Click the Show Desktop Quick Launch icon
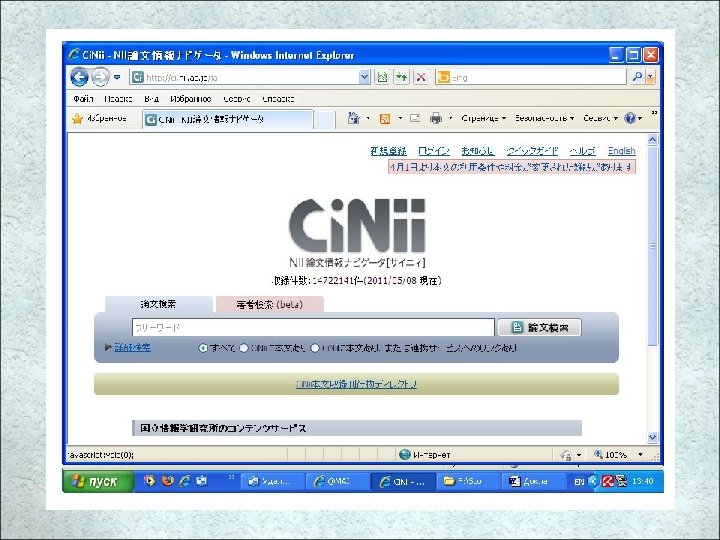720x540 pixels. pyautogui.click(x=202, y=481)
